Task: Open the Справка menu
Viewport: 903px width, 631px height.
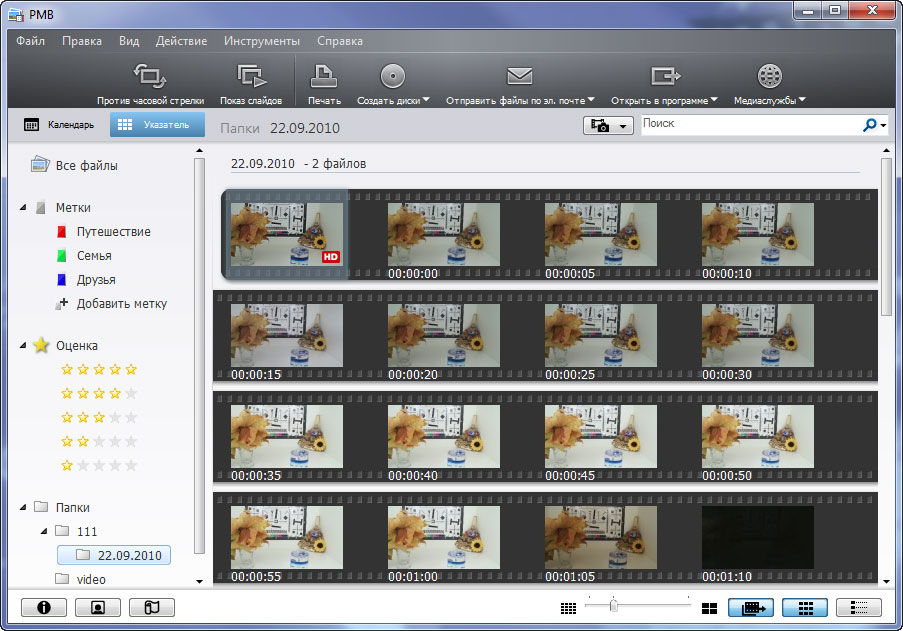Action: point(340,41)
